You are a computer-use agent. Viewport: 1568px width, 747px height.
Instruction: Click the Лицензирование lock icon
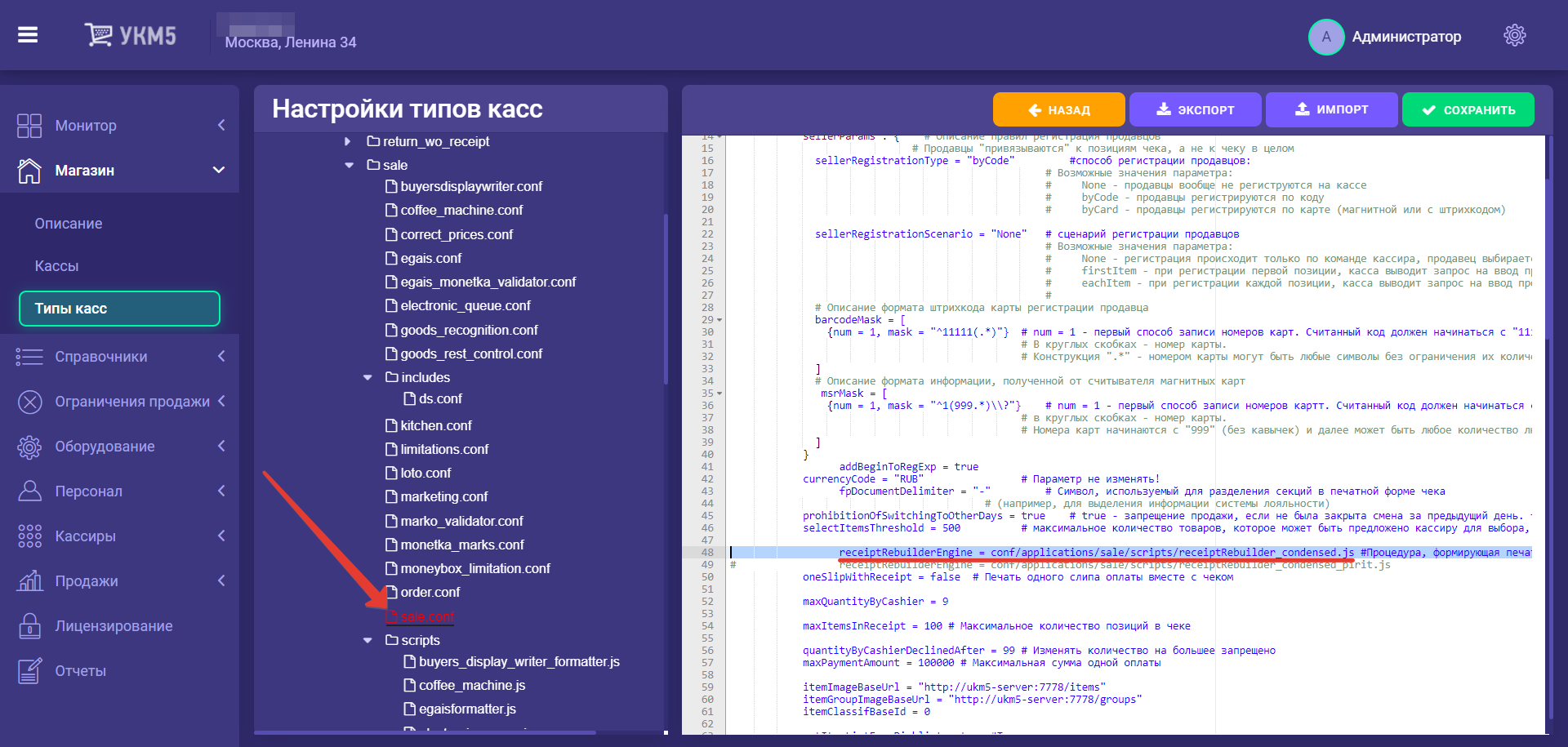pos(29,625)
